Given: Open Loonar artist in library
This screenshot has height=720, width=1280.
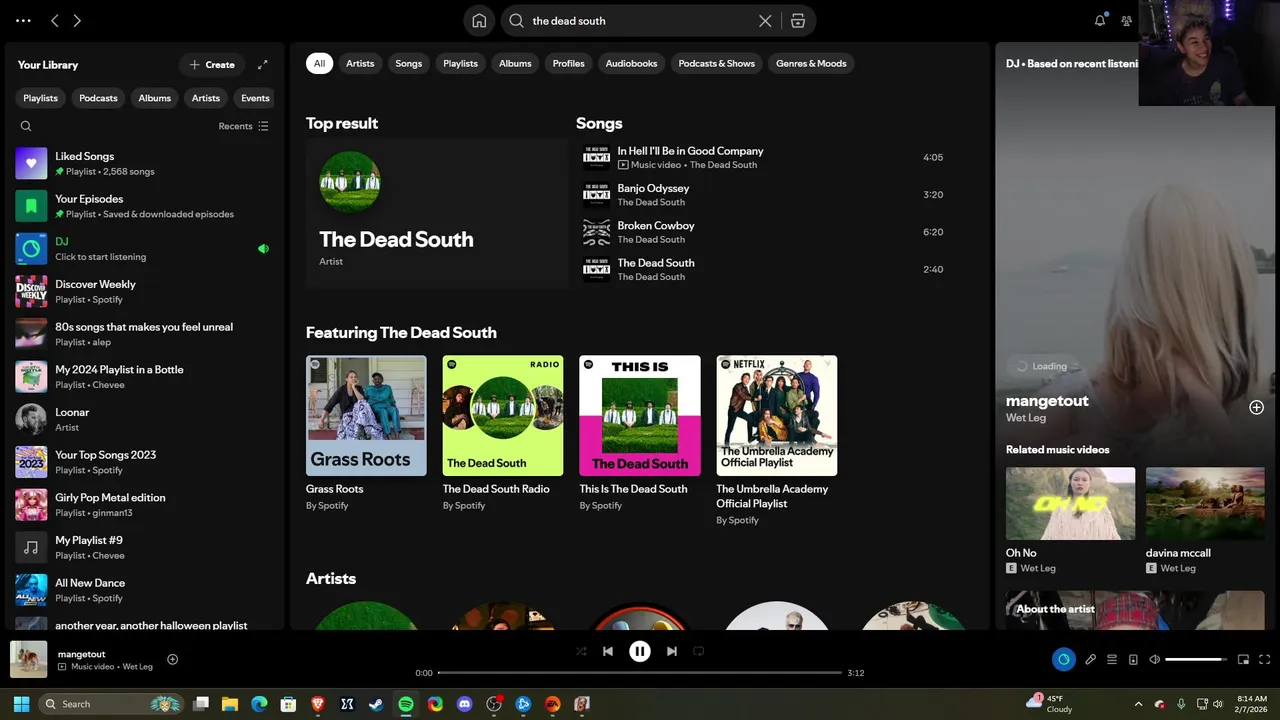Looking at the screenshot, I should tap(144, 419).
